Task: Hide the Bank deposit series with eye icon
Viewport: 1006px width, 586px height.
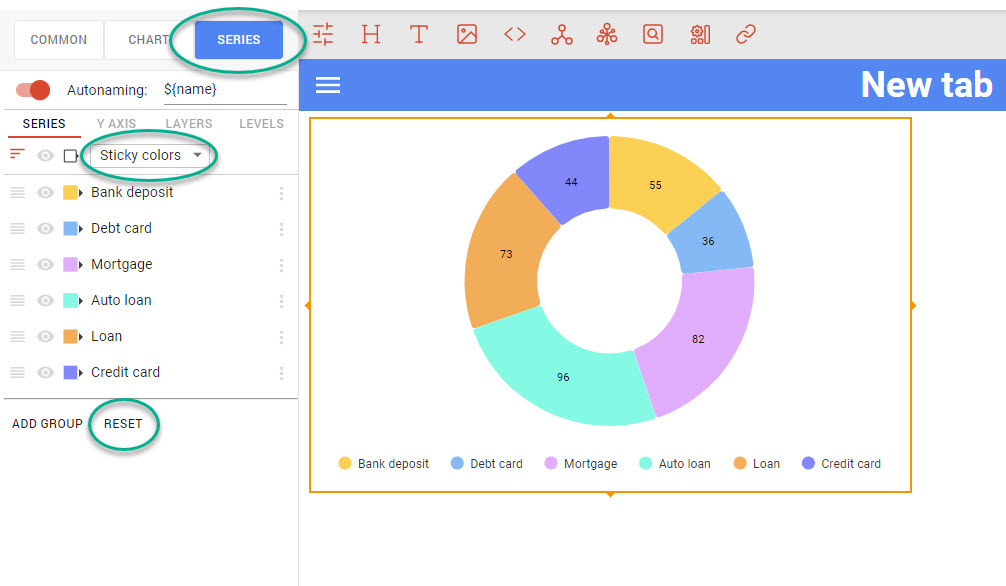Action: 45,193
